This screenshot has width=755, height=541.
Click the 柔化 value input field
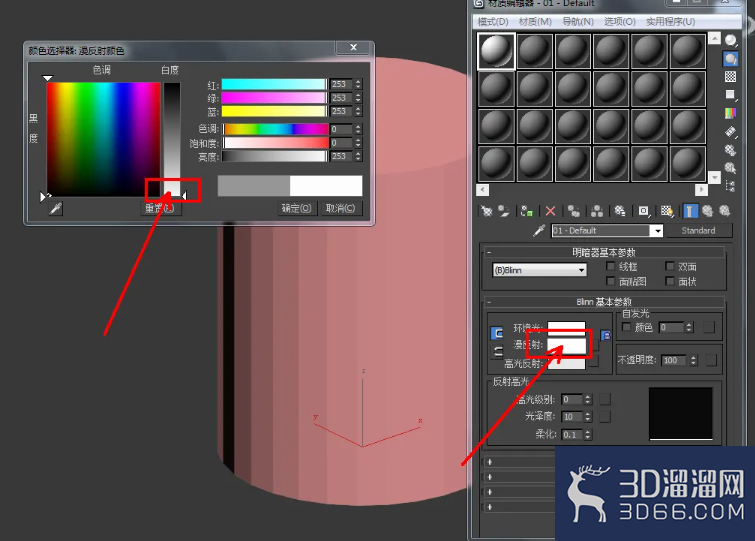572,435
